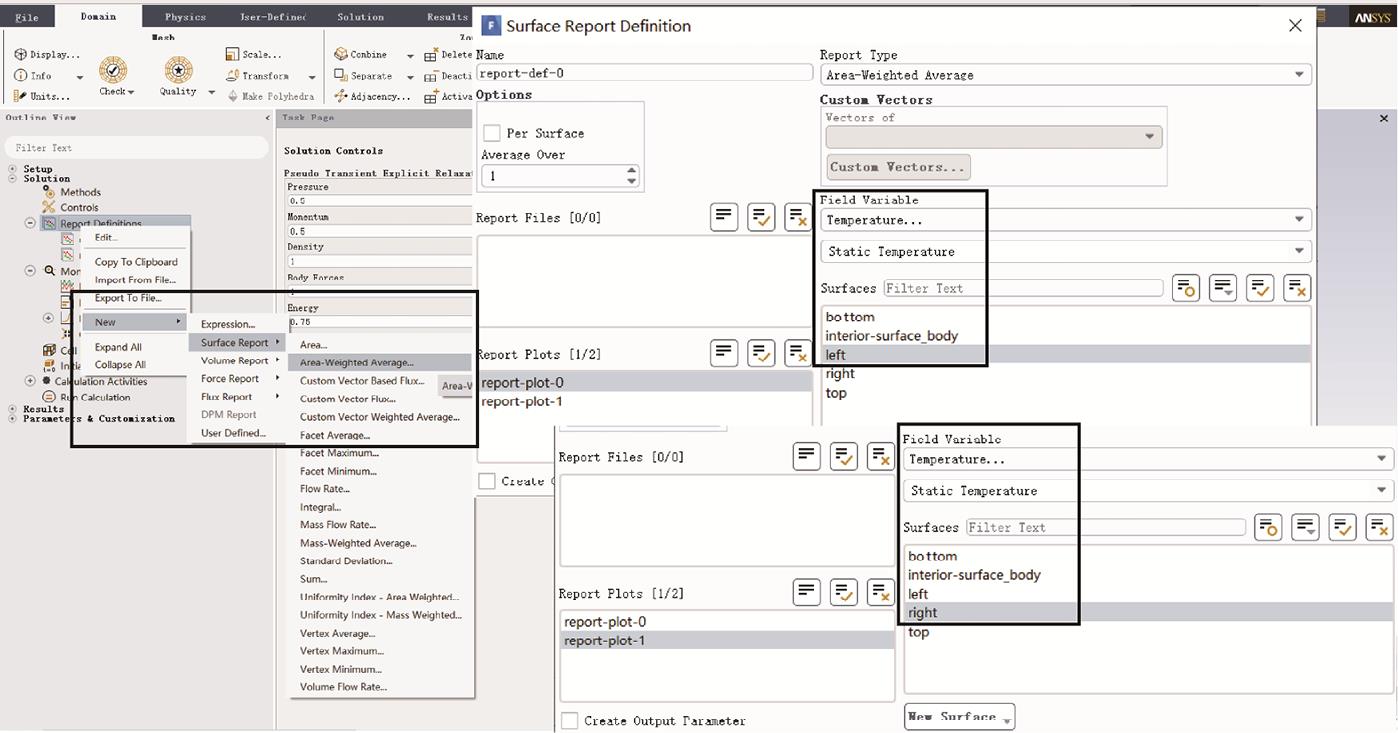1398x733 pixels.
Task: Choose Collapse All in context menu
Action: click(x=120, y=365)
